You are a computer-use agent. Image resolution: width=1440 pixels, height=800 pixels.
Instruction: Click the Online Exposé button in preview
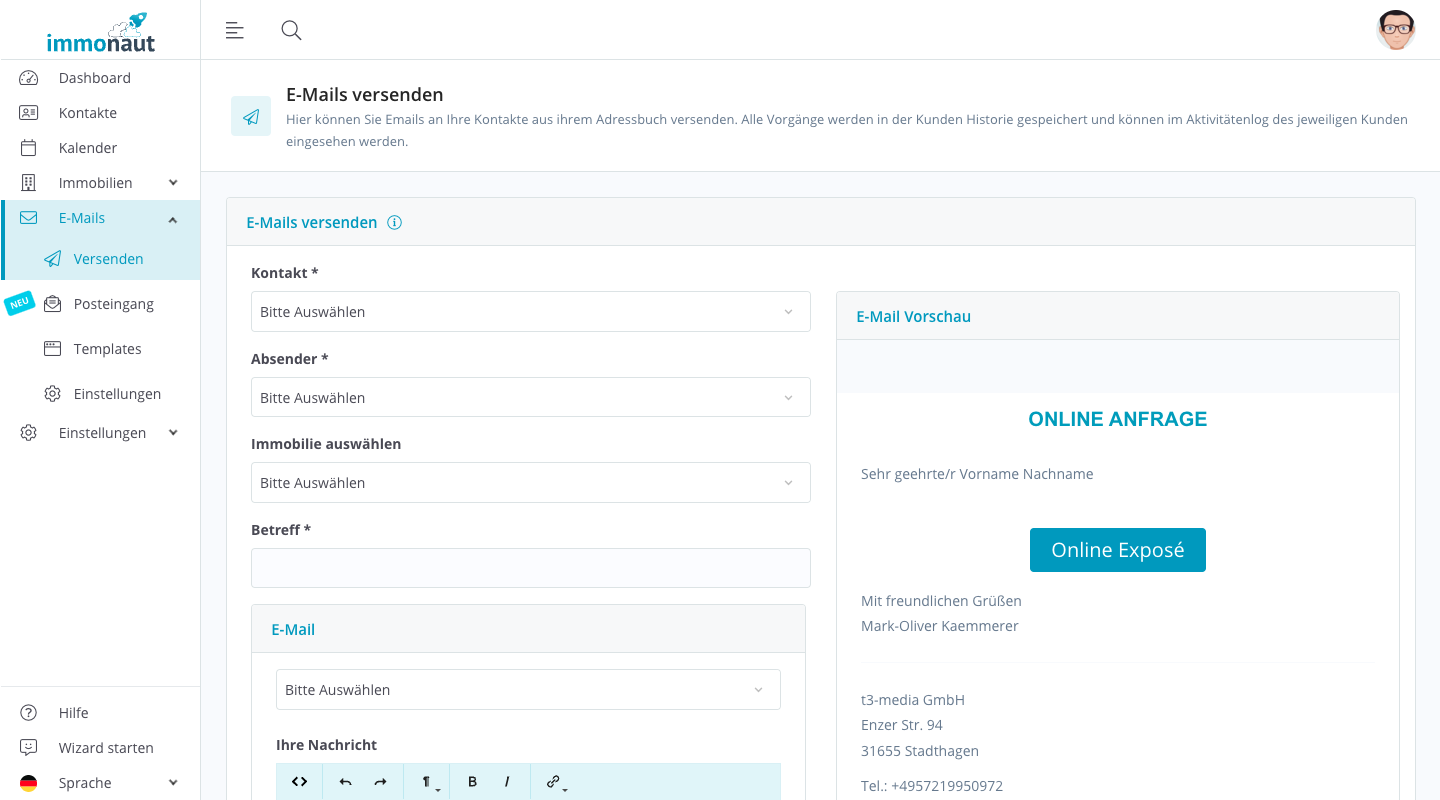1117,550
